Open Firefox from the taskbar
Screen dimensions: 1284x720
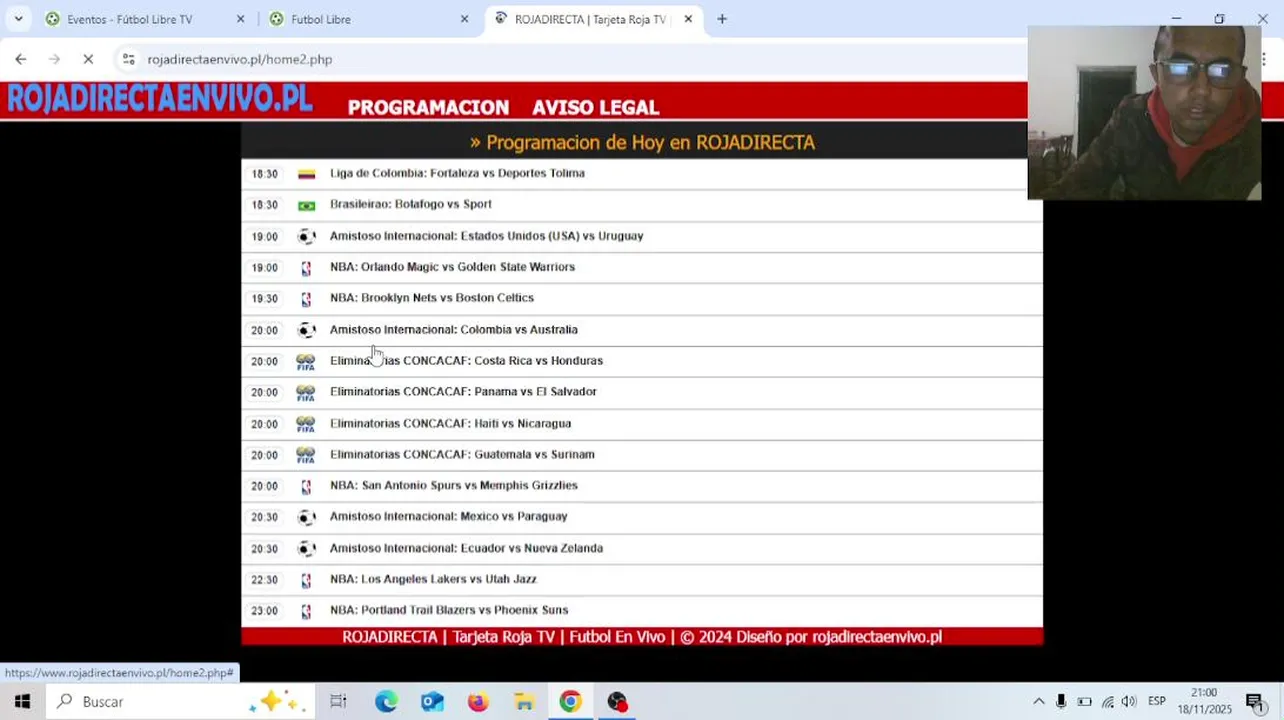coord(478,702)
